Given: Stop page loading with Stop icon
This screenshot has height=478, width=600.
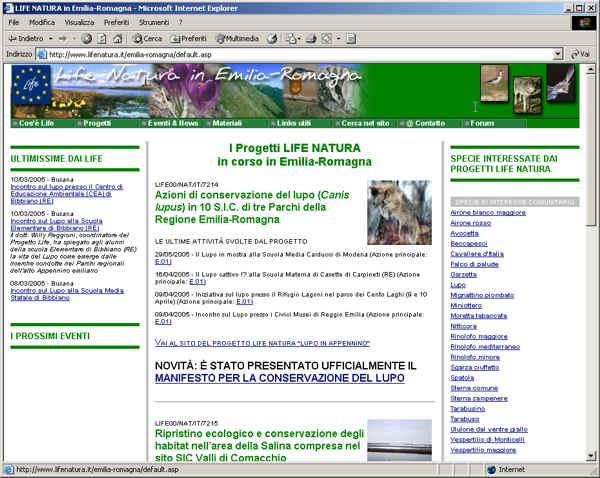Looking at the screenshot, I should pyautogui.click(x=87, y=39).
